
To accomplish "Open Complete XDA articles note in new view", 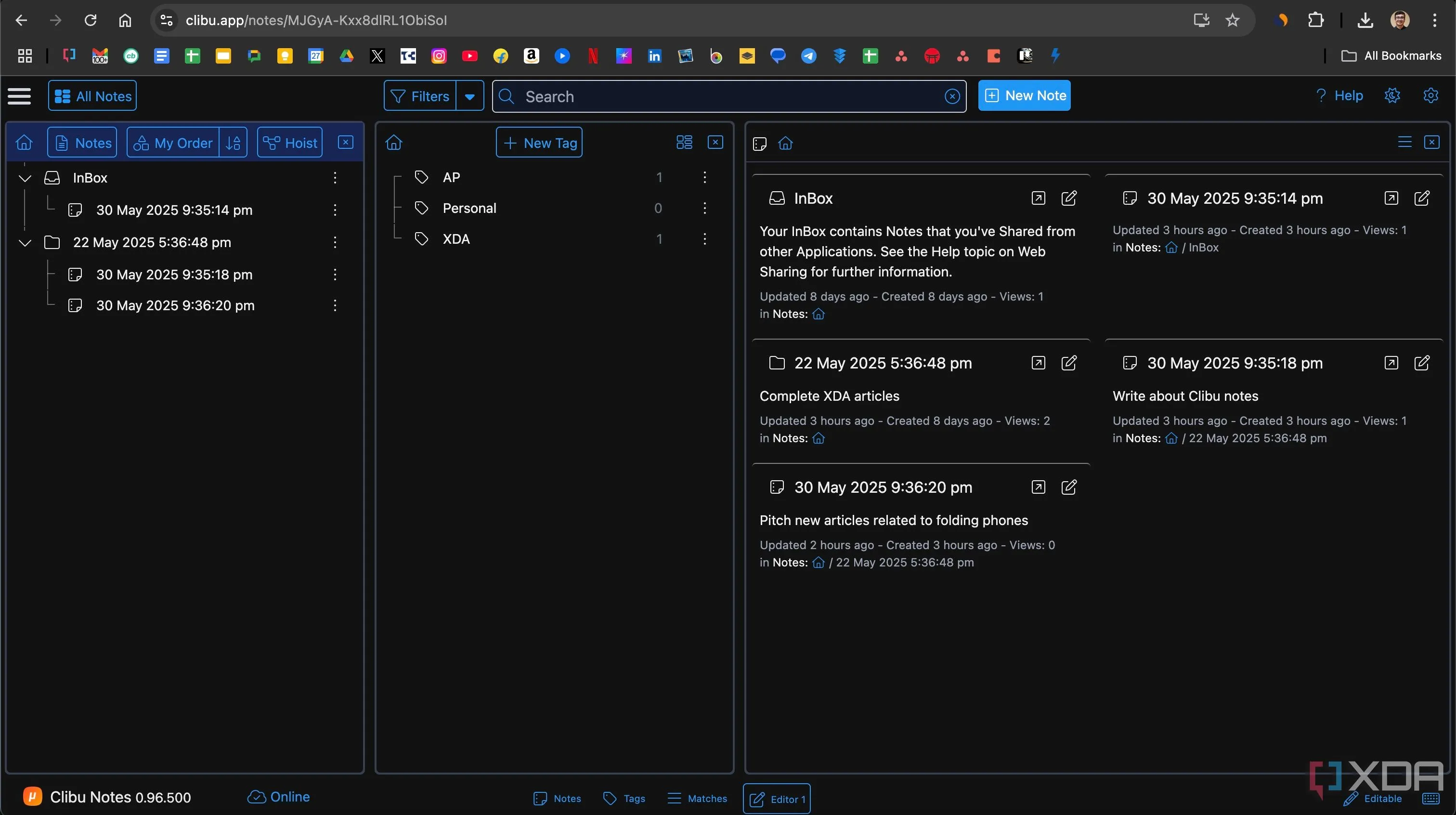I will point(1038,363).
